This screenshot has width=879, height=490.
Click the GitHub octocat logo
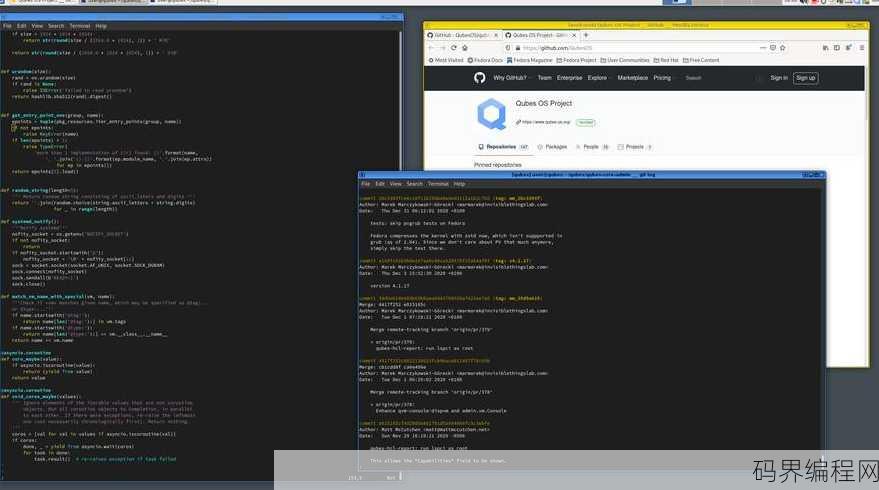(x=479, y=78)
